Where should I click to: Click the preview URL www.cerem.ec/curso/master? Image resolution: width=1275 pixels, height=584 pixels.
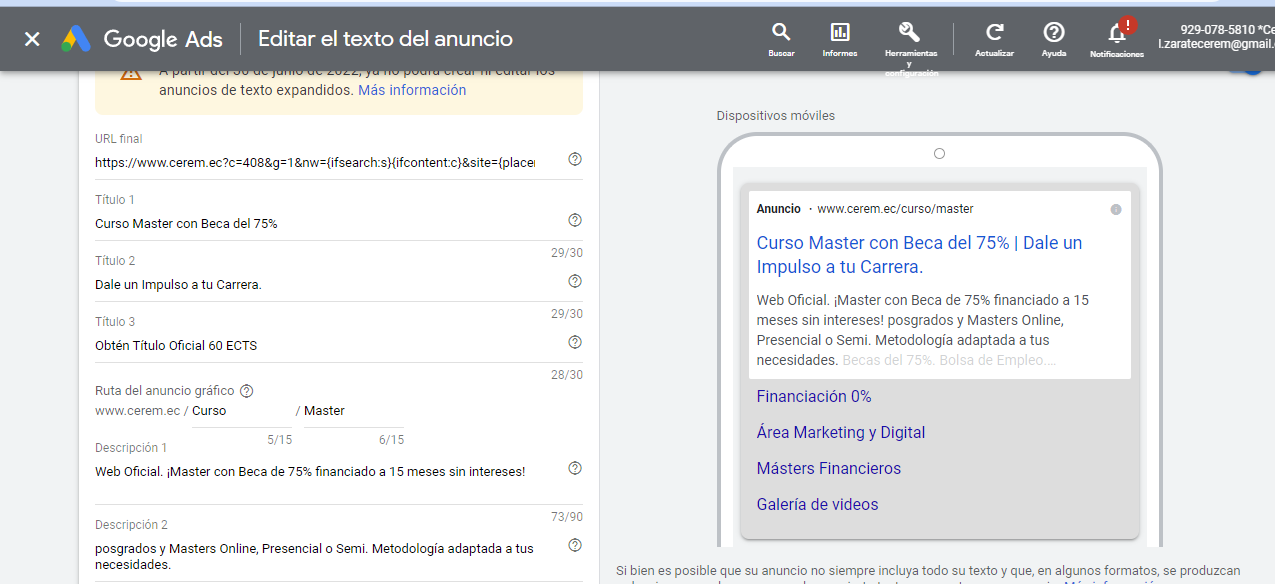pos(895,209)
